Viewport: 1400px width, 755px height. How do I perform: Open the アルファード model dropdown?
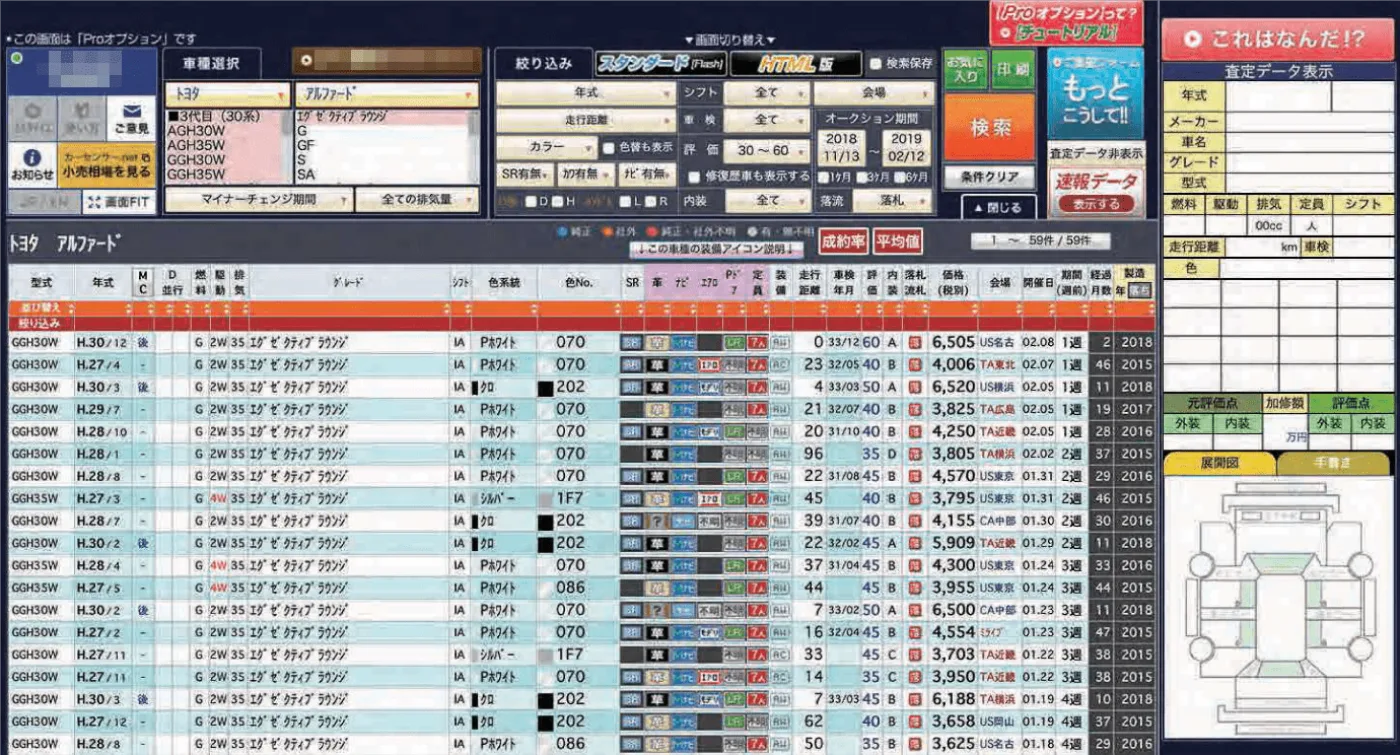click(387, 94)
